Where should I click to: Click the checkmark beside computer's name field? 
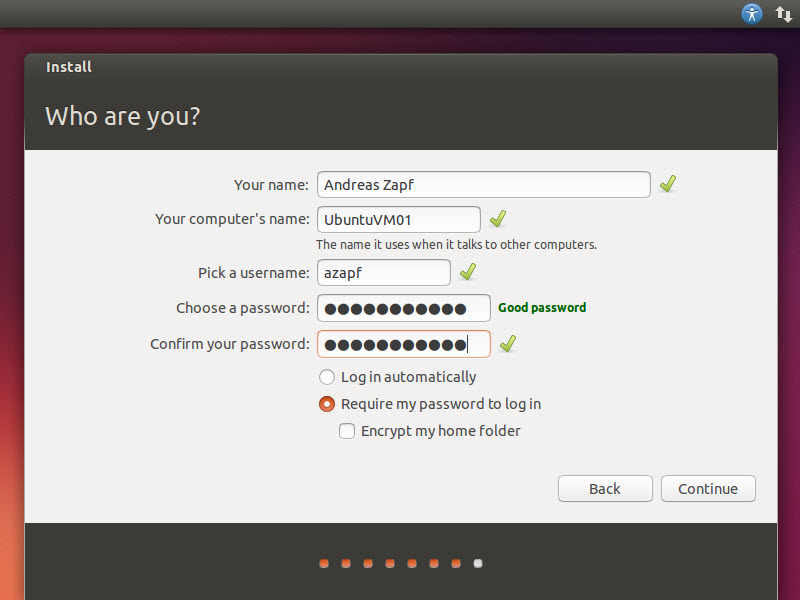[x=498, y=219]
